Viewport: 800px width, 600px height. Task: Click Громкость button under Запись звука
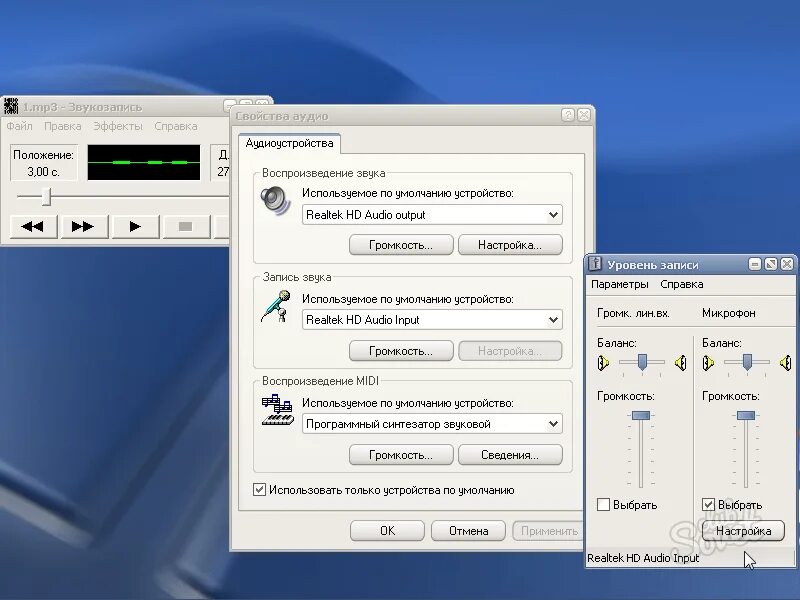401,351
